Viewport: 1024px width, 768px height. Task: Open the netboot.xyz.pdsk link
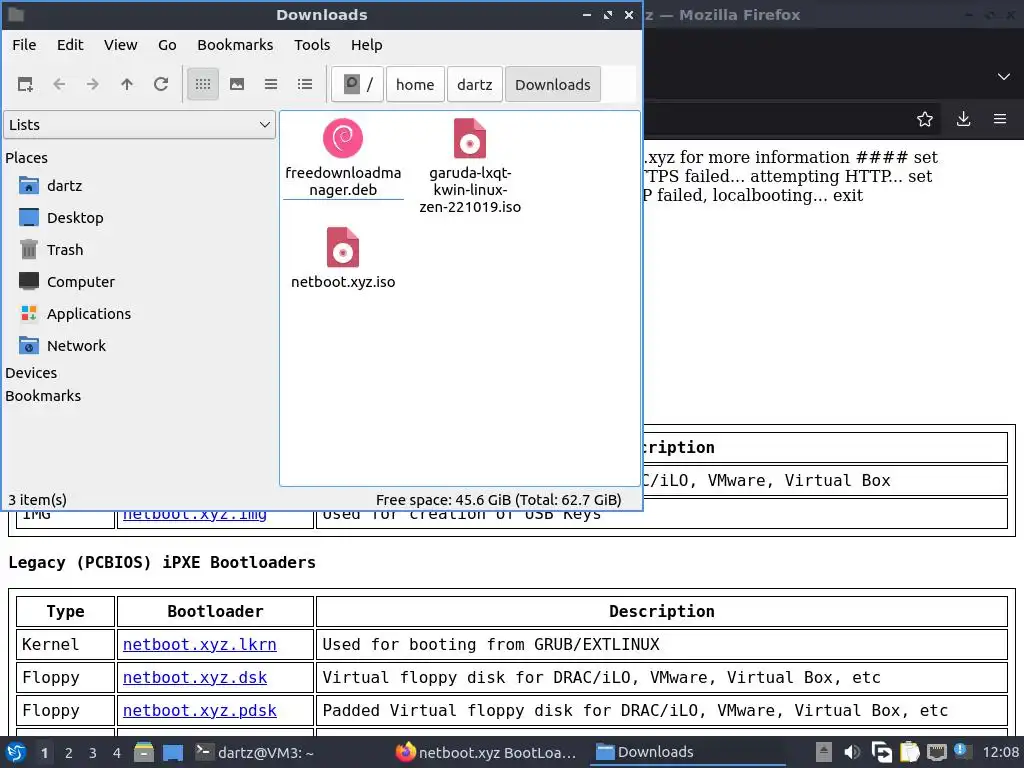point(200,711)
